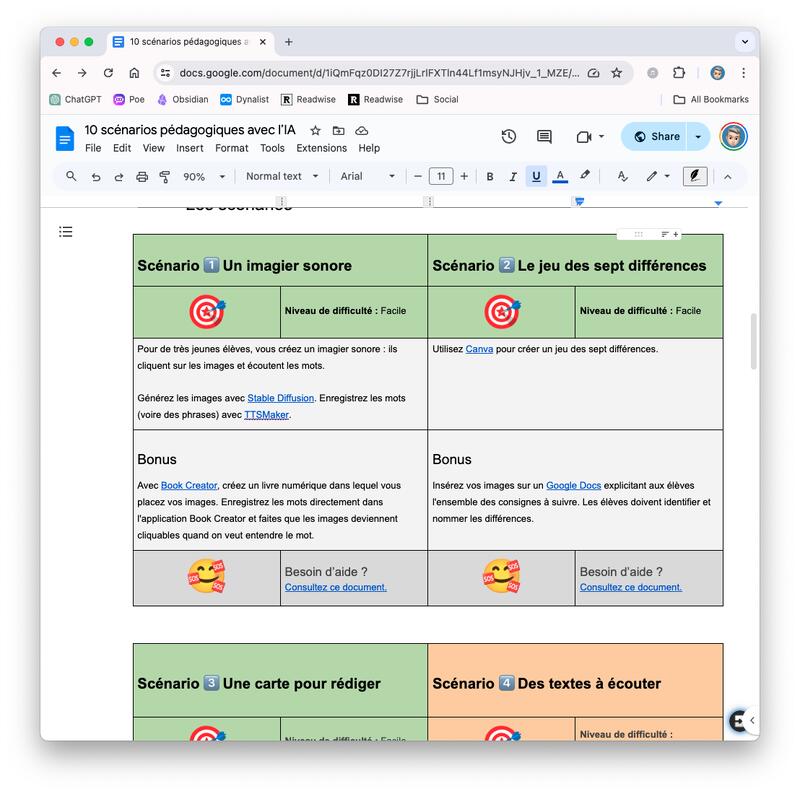The height and width of the screenshot is (794, 800).
Task: Open comments panel icon
Action: pyautogui.click(x=544, y=136)
